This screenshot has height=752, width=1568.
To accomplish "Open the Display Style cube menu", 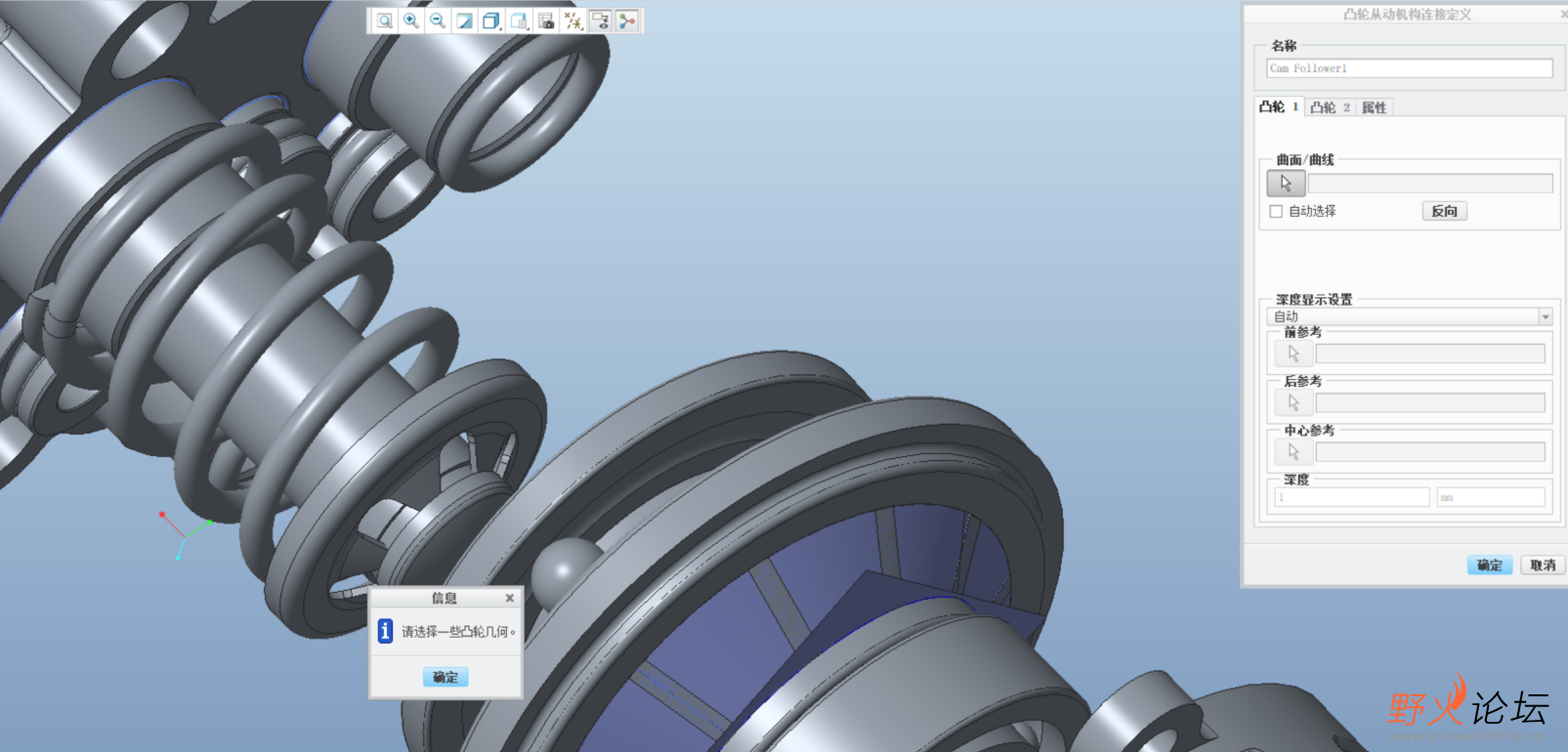I will click(x=491, y=21).
